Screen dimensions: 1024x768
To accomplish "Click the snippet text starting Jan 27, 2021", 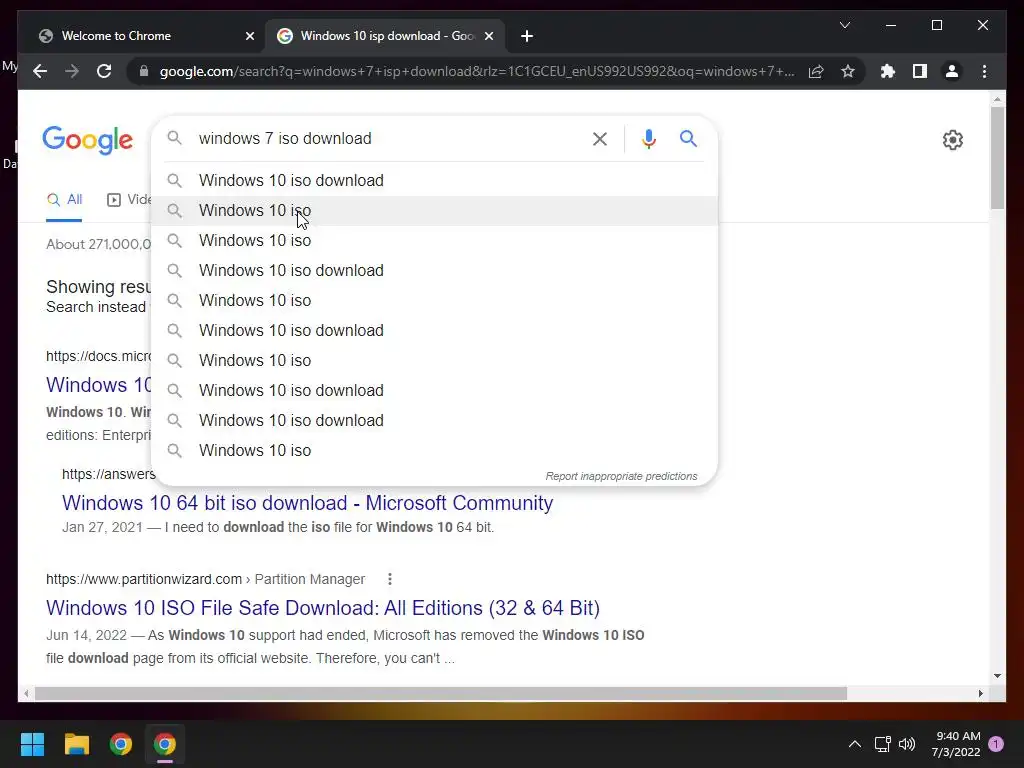I will (x=278, y=527).
